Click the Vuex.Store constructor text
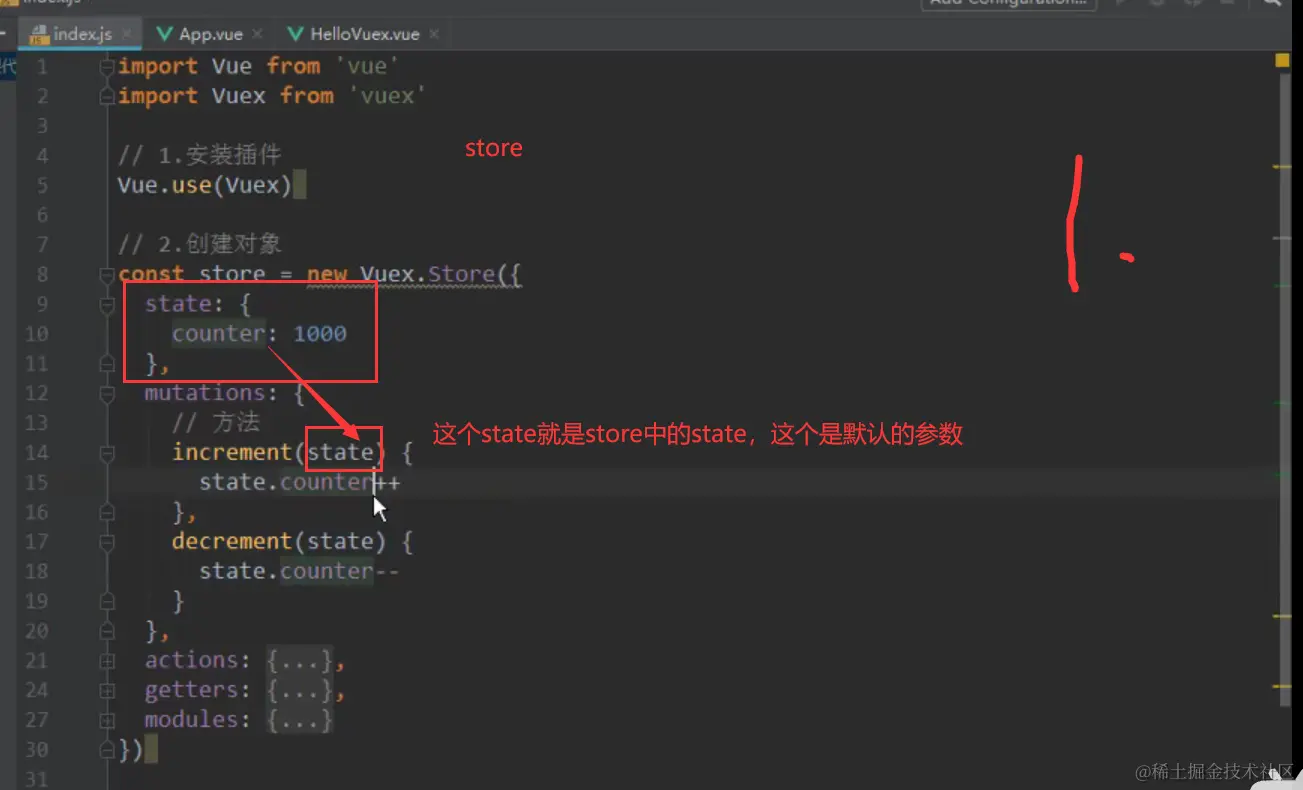The width and height of the screenshot is (1303, 790). (427, 275)
